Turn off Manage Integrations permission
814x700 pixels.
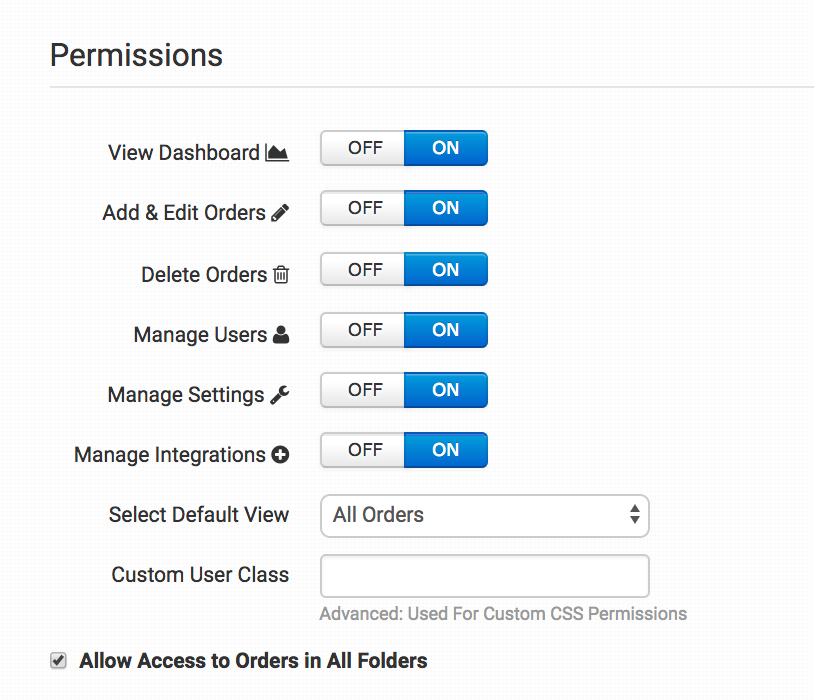click(x=364, y=450)
